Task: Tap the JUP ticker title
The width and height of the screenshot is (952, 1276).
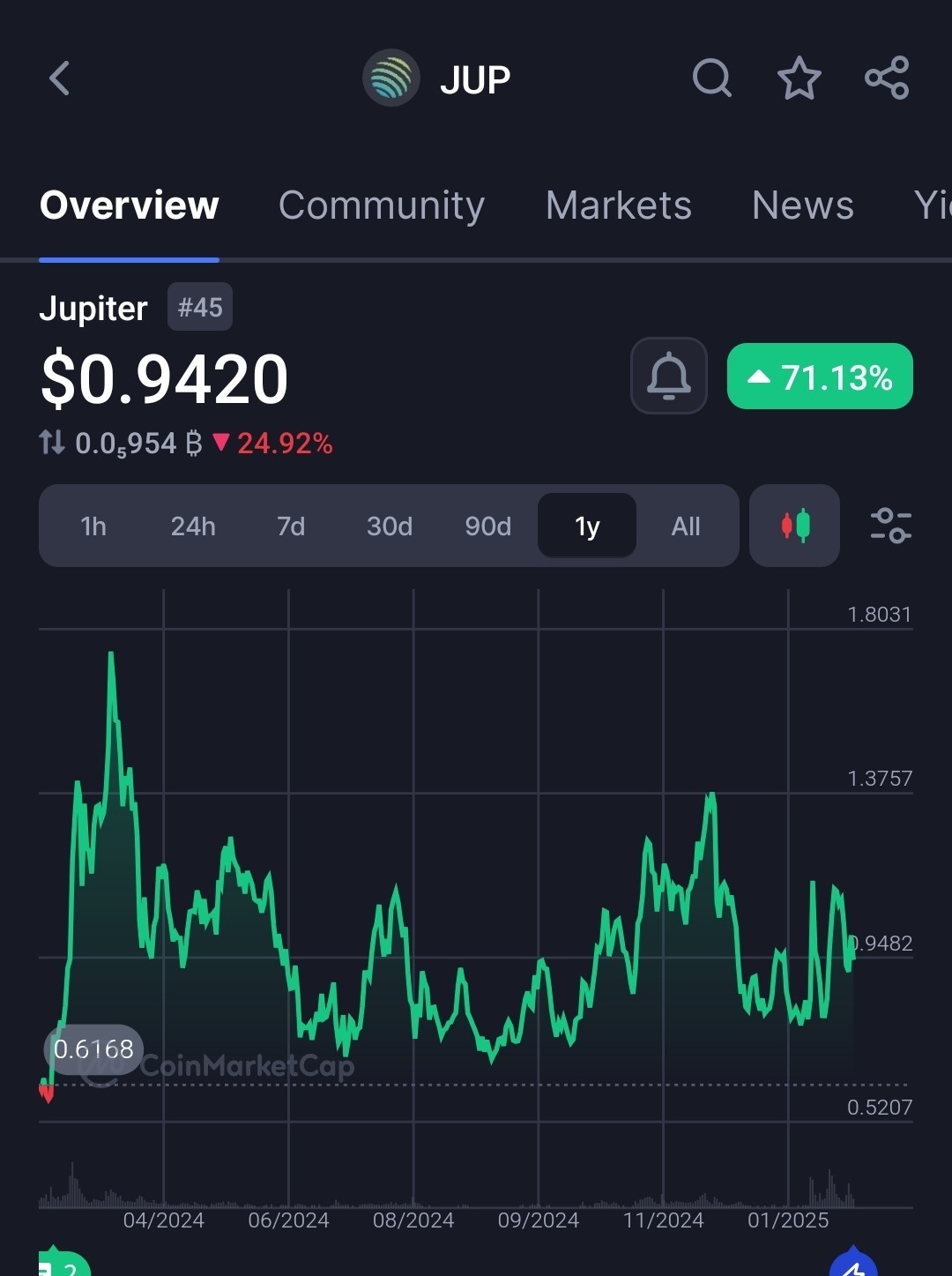Action: click(475, 79)
